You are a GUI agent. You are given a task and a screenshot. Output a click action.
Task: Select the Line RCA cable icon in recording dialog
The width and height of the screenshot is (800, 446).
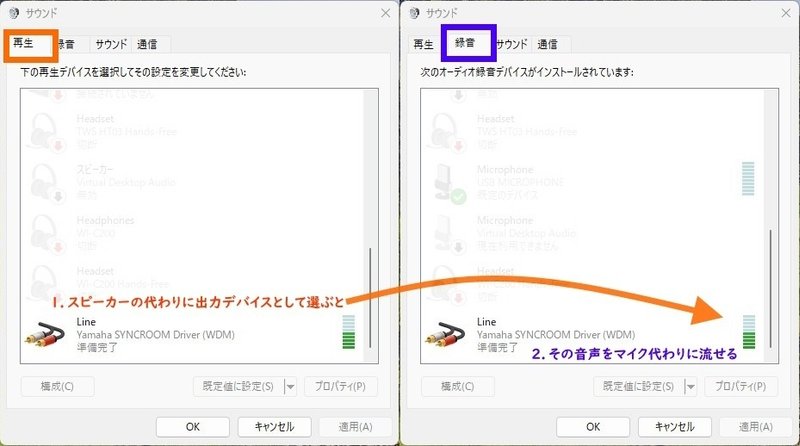(445, 335)
